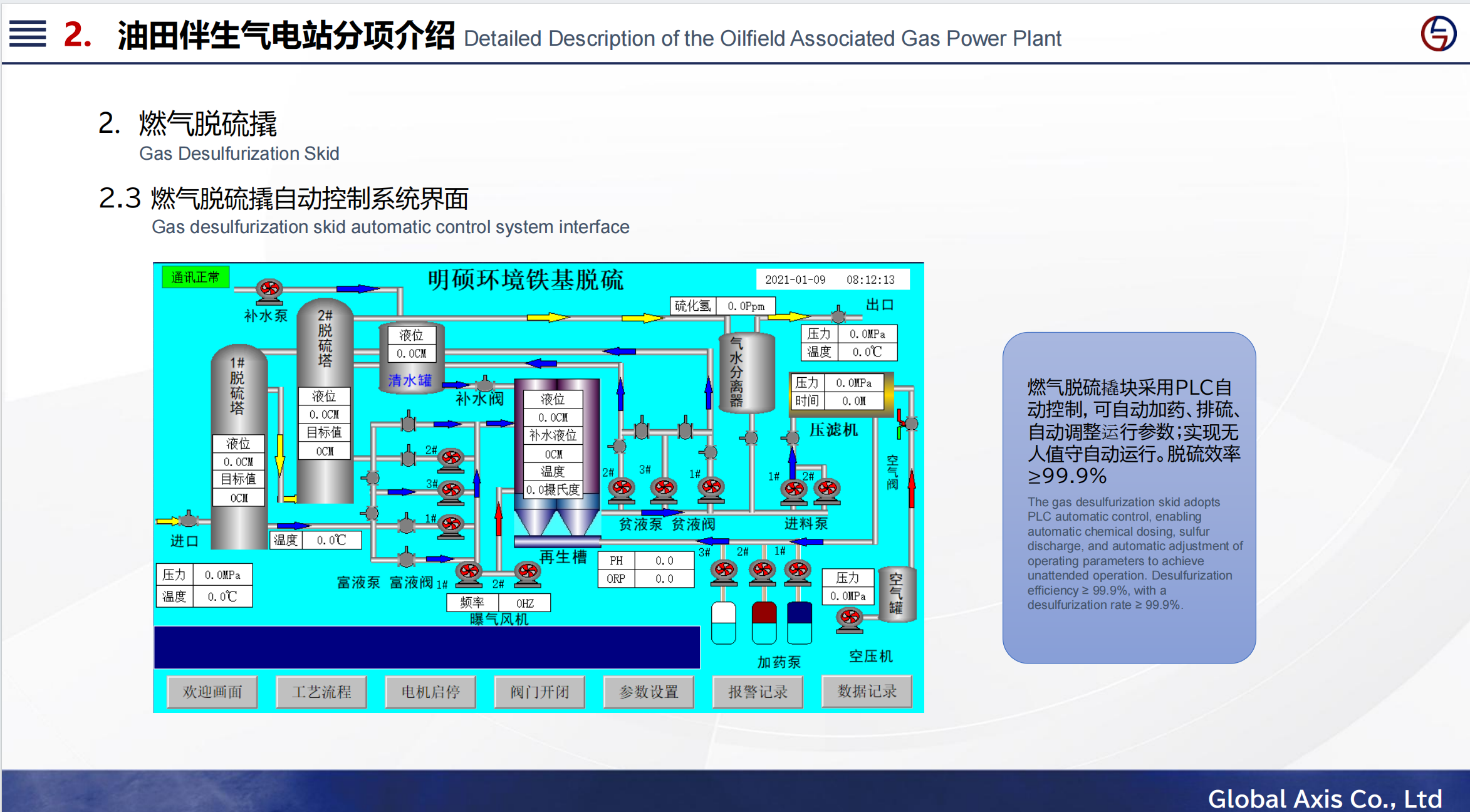This screenshot has height=812, width=1470.
Task: Open the 参数设置 parameter settings
Action: (649, 692)
